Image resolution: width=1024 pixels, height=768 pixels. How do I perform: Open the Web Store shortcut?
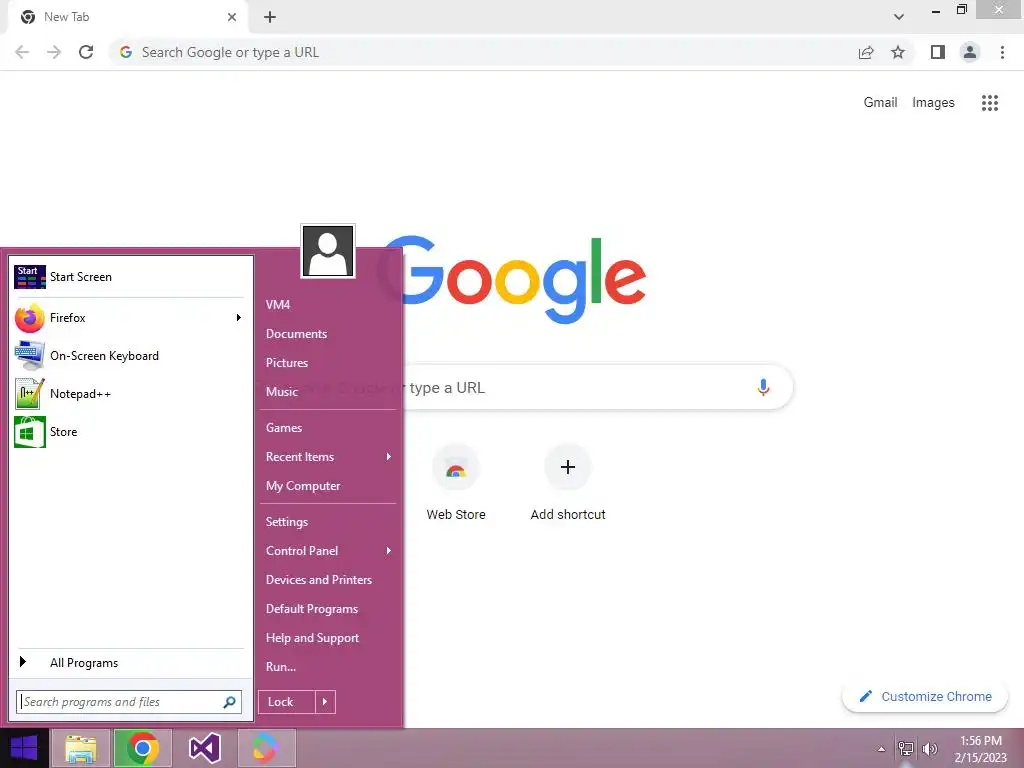pyautogui.click(x=456, y=482)
